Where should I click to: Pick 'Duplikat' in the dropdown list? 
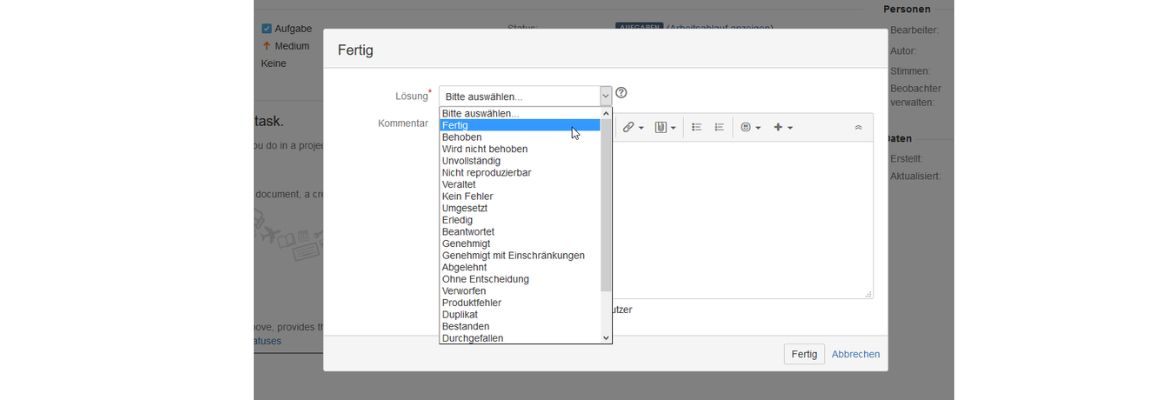point(461,315)
